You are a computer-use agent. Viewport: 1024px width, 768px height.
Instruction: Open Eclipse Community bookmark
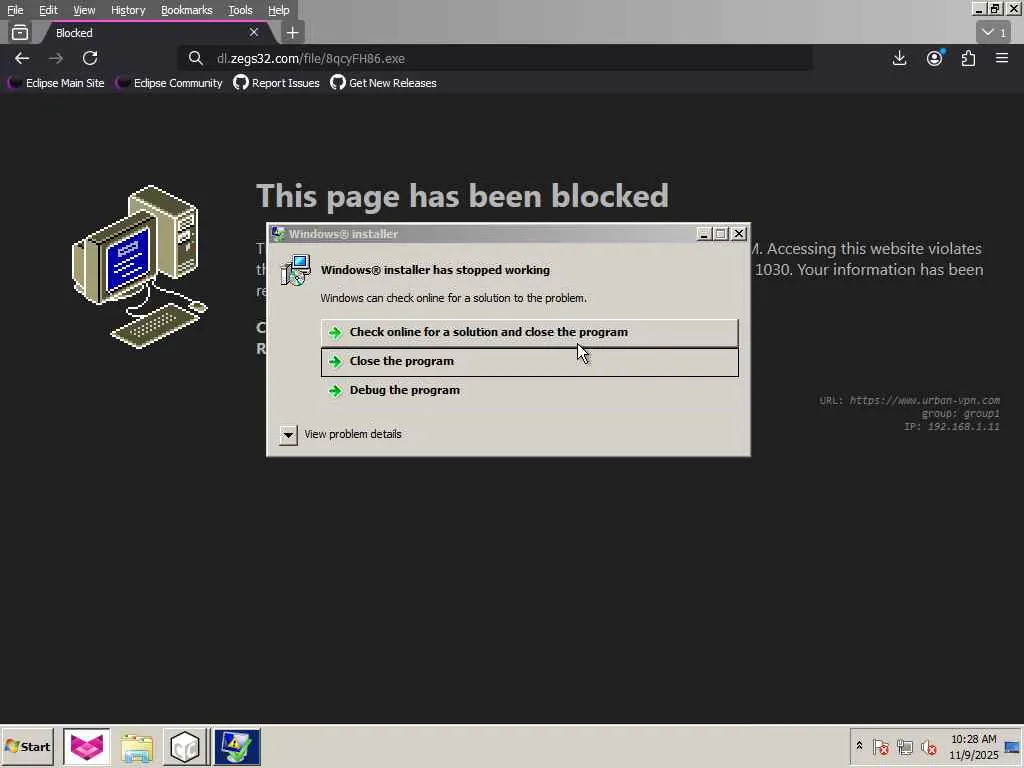point(169,83)
